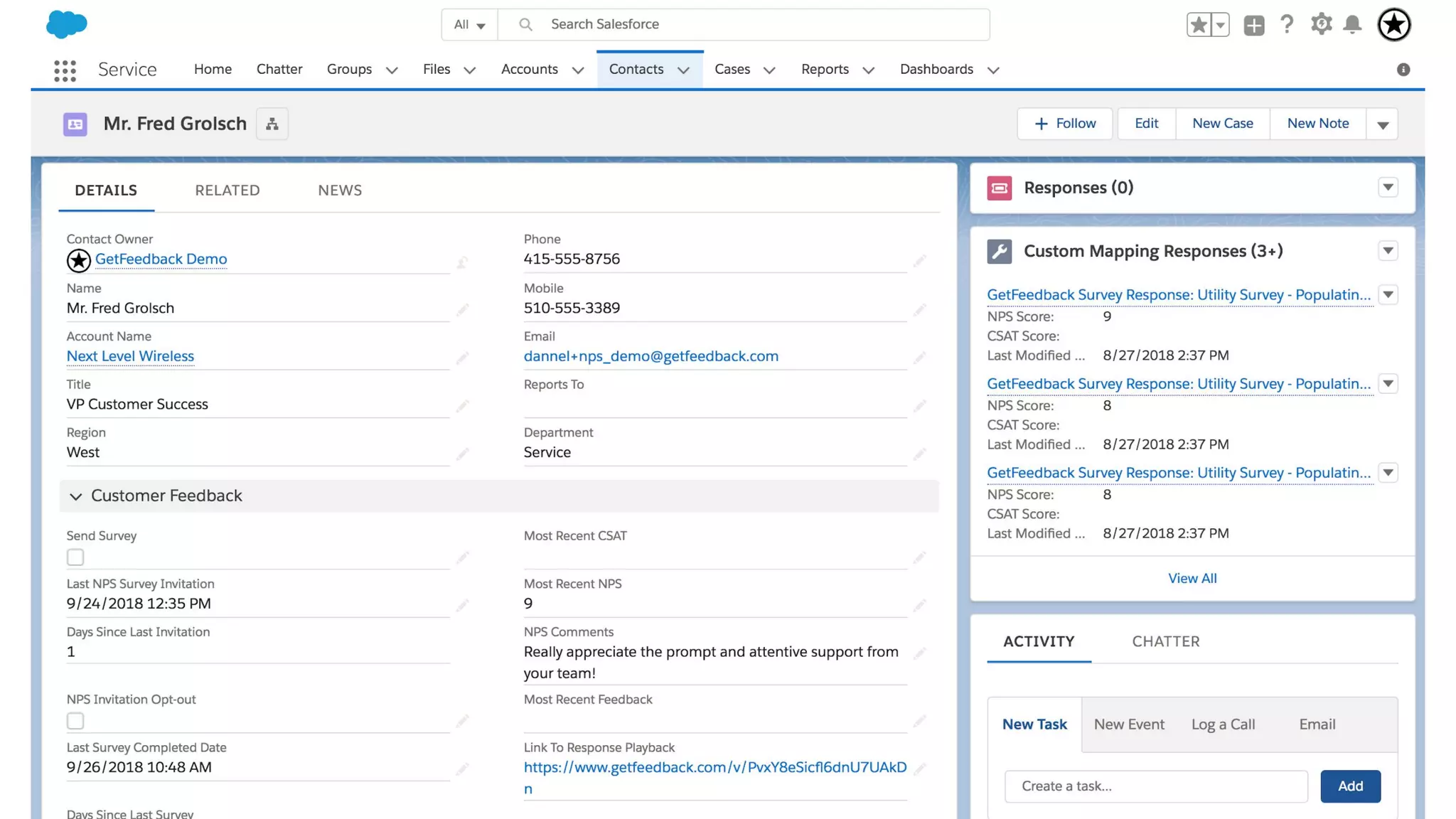Click View All responses link
1456x819 pixels.
(x=1192, y=579)
